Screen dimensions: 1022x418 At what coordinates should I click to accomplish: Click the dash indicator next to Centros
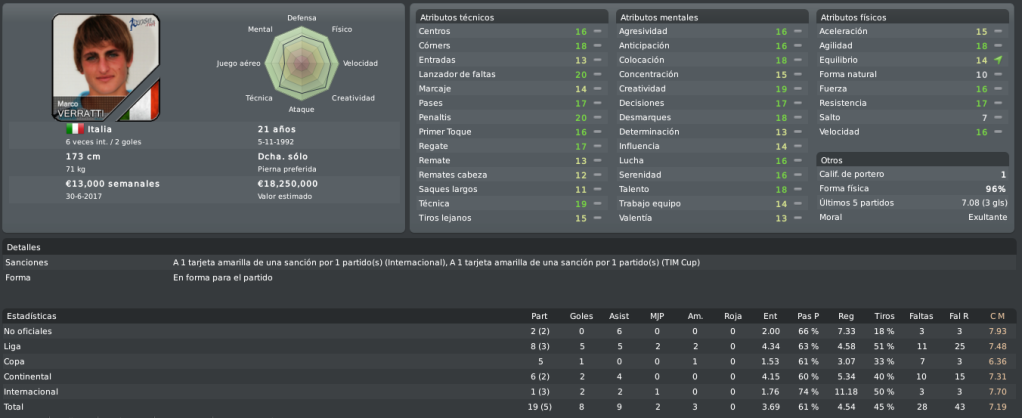point(597,31)
